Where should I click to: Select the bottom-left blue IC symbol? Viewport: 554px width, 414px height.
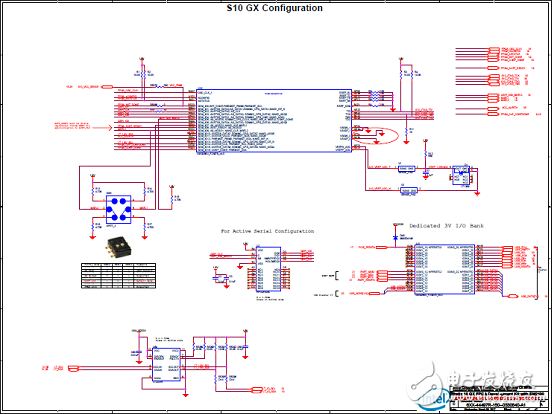click(x=166, y=365)
